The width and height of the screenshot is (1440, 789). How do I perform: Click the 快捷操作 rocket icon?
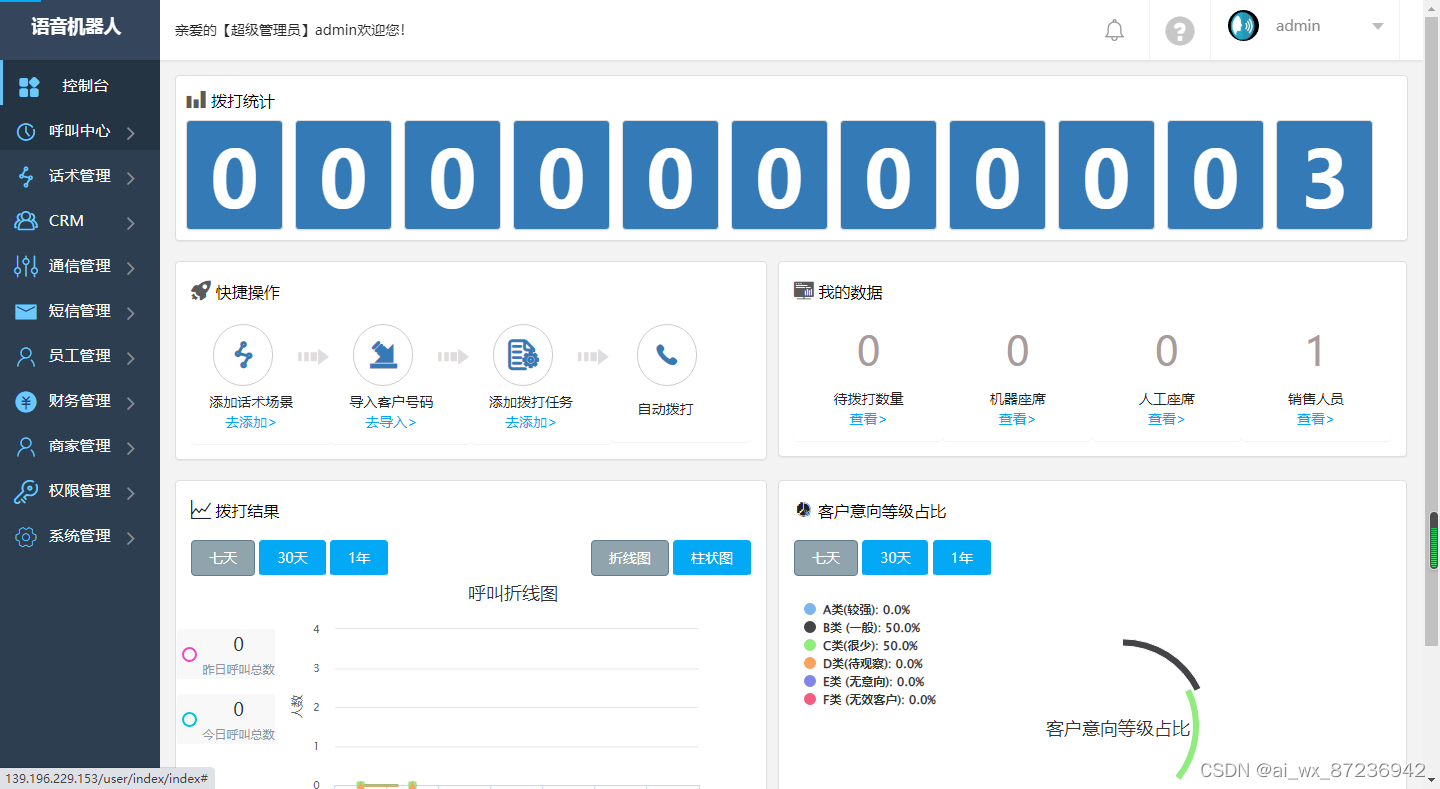click(200, 291)
